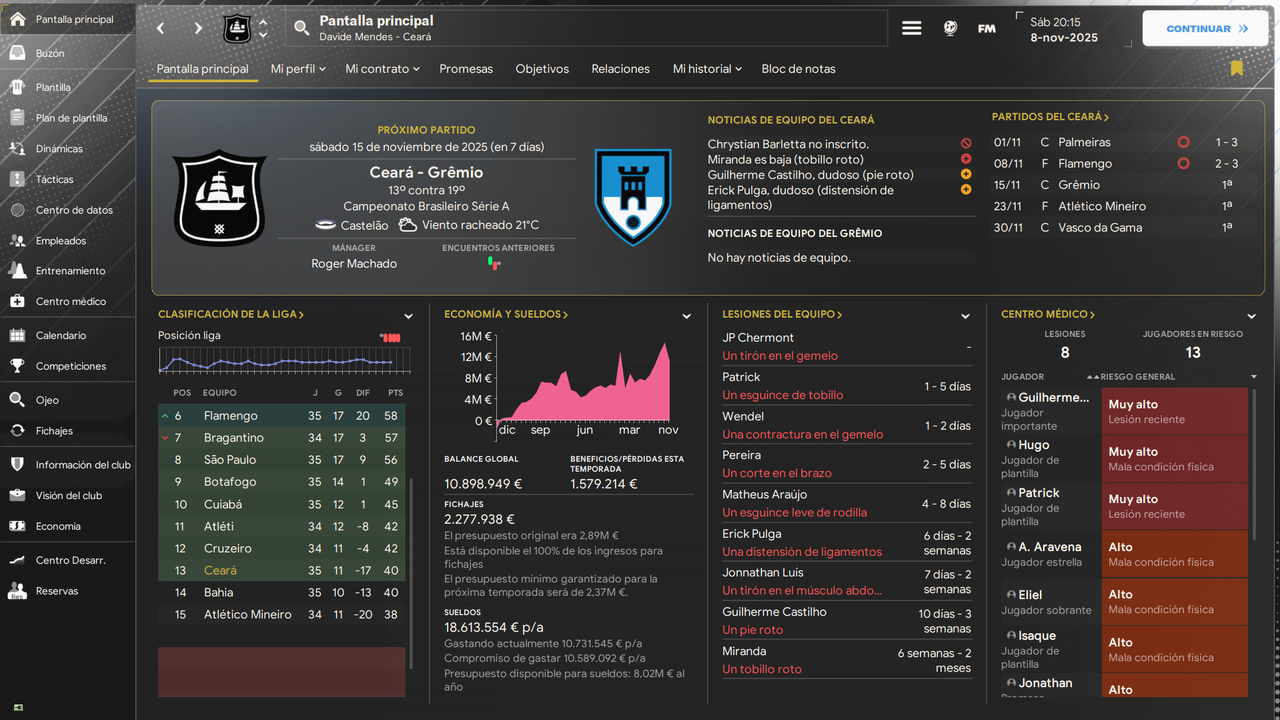Open the Economia icon in sidebar
Screen dimensions: 1280x720
click(17, 526)
